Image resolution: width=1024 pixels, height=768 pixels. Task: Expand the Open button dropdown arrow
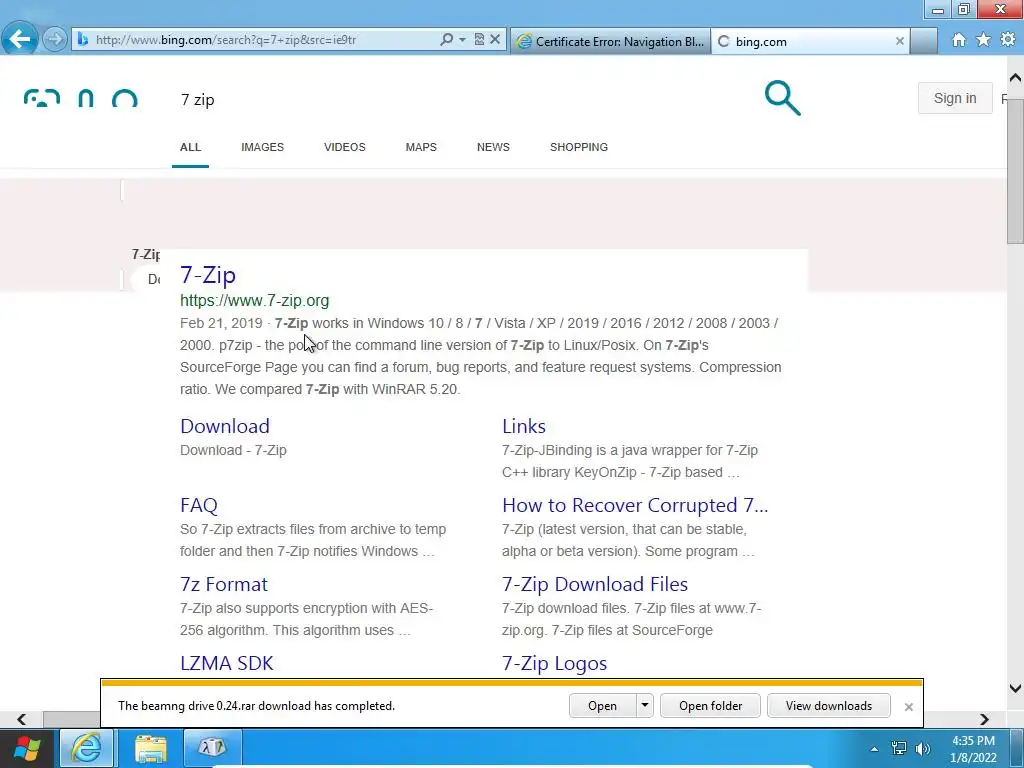pos(645,706)
